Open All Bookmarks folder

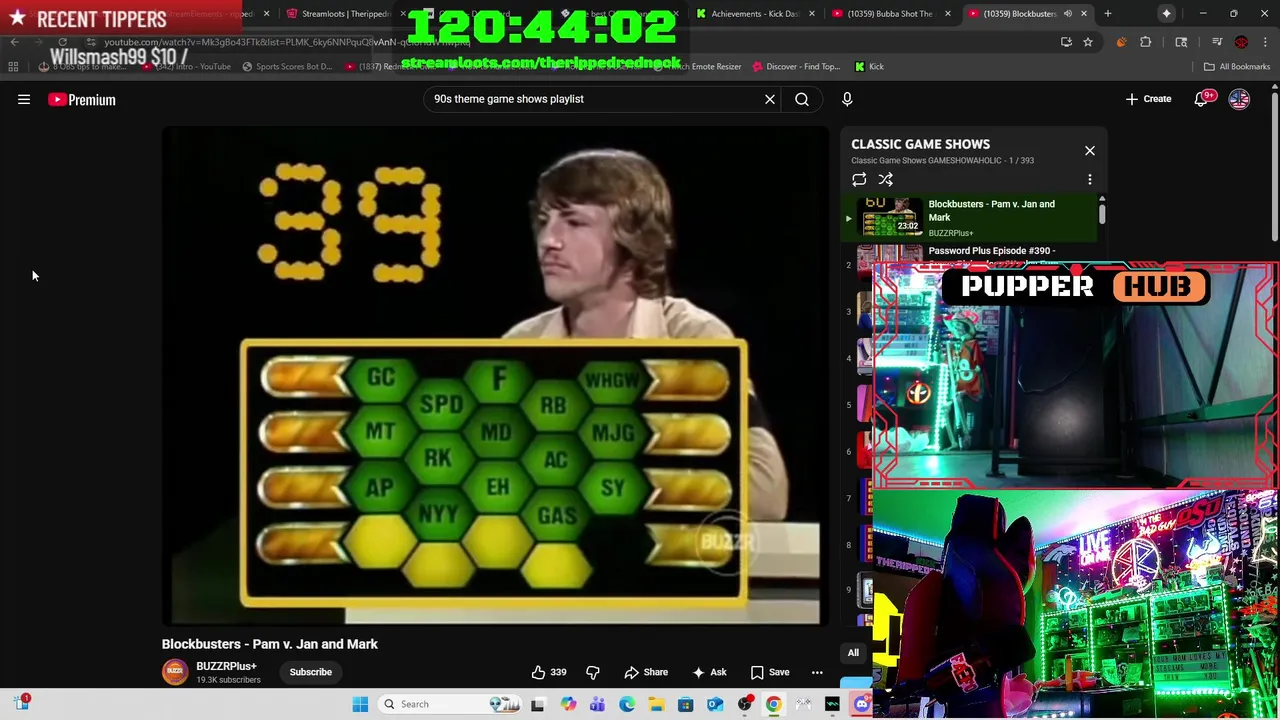pos(1237,66)
